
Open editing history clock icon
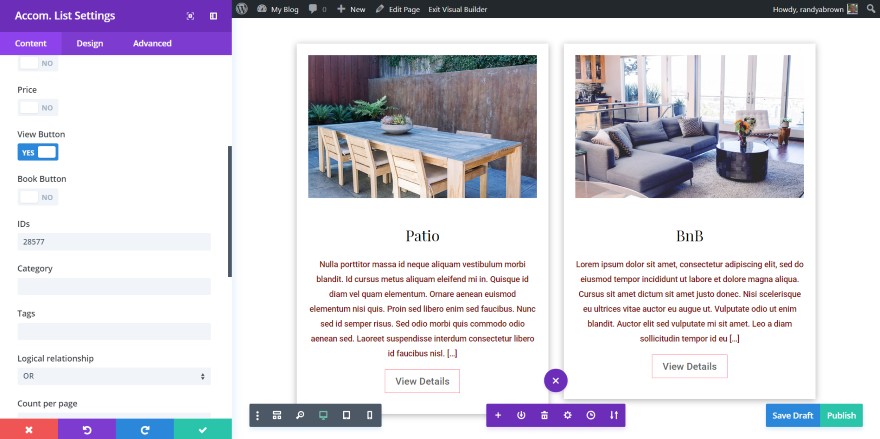coord(590,415)
